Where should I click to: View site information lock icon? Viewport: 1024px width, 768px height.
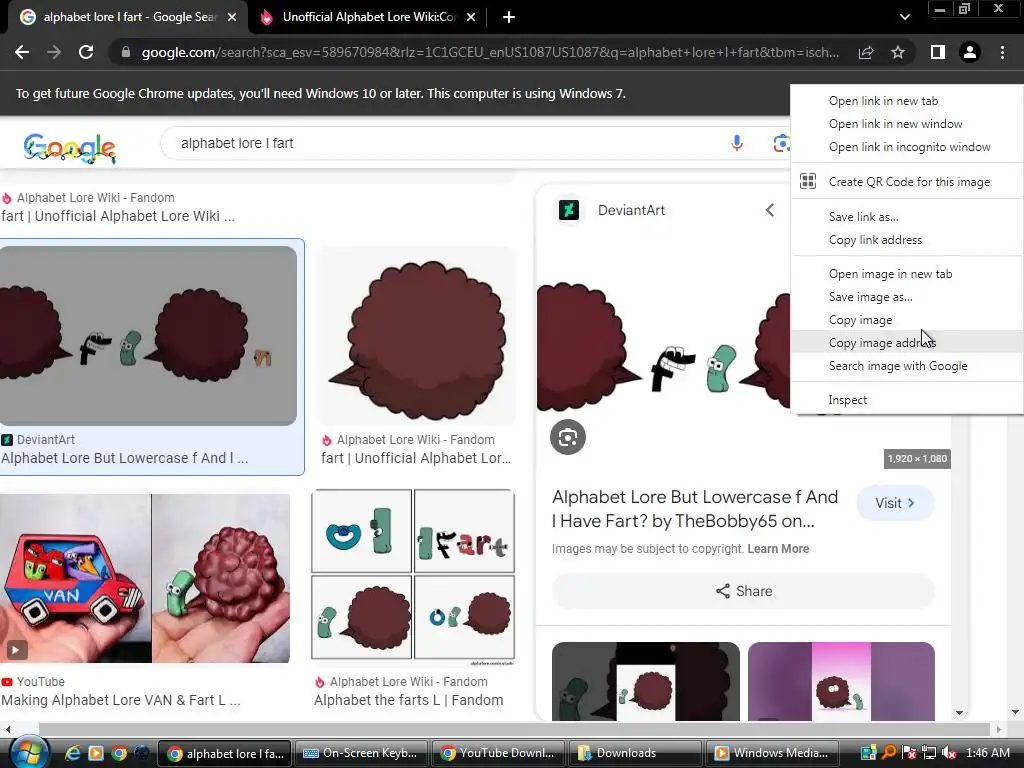(125, 52)
